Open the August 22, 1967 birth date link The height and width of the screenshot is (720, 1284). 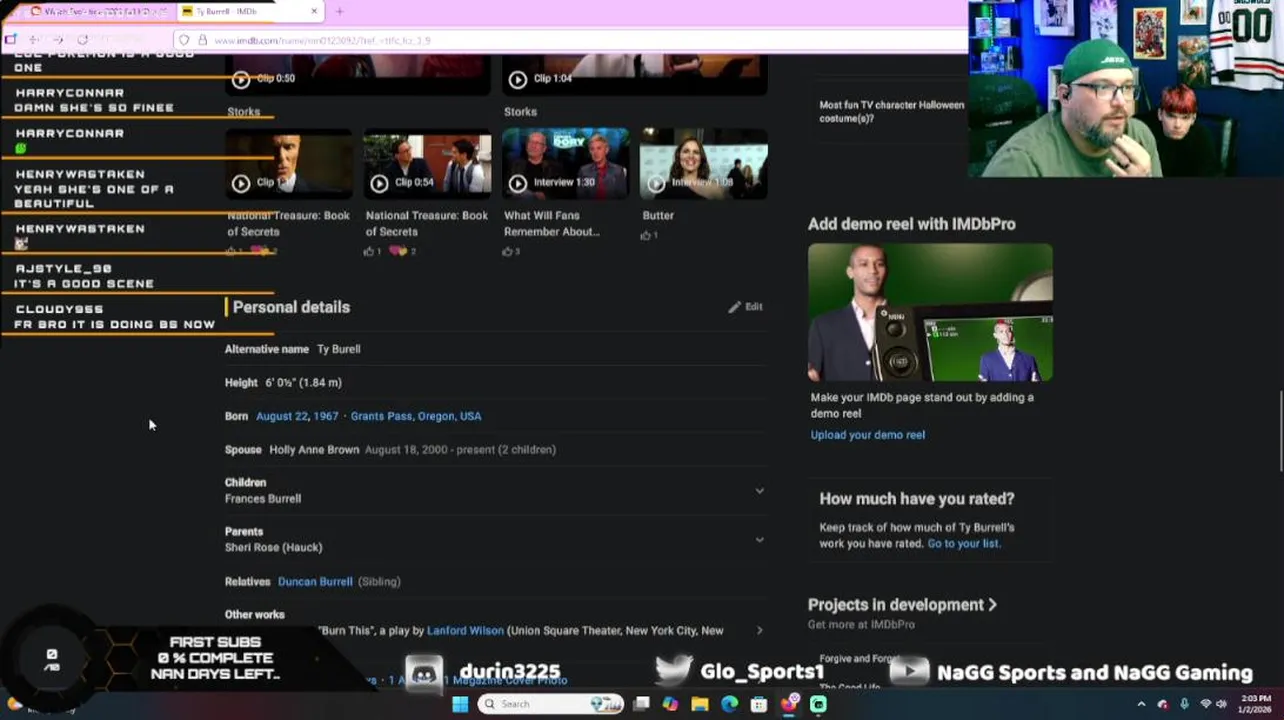pyautogui.click(x=297, y=416)
